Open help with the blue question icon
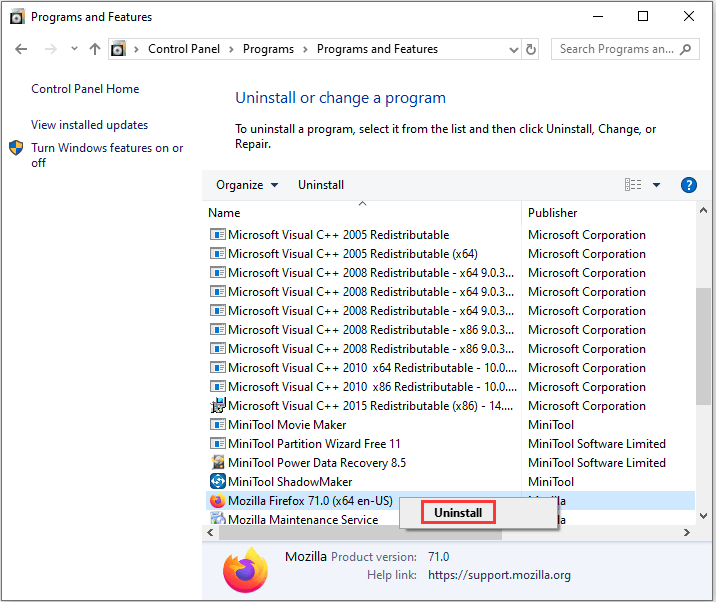Screen dimensions: 716x602 tap(689, 185)
